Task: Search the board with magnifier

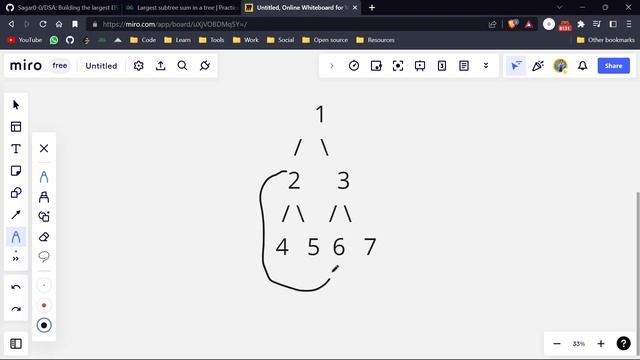Action: [182, 66]
